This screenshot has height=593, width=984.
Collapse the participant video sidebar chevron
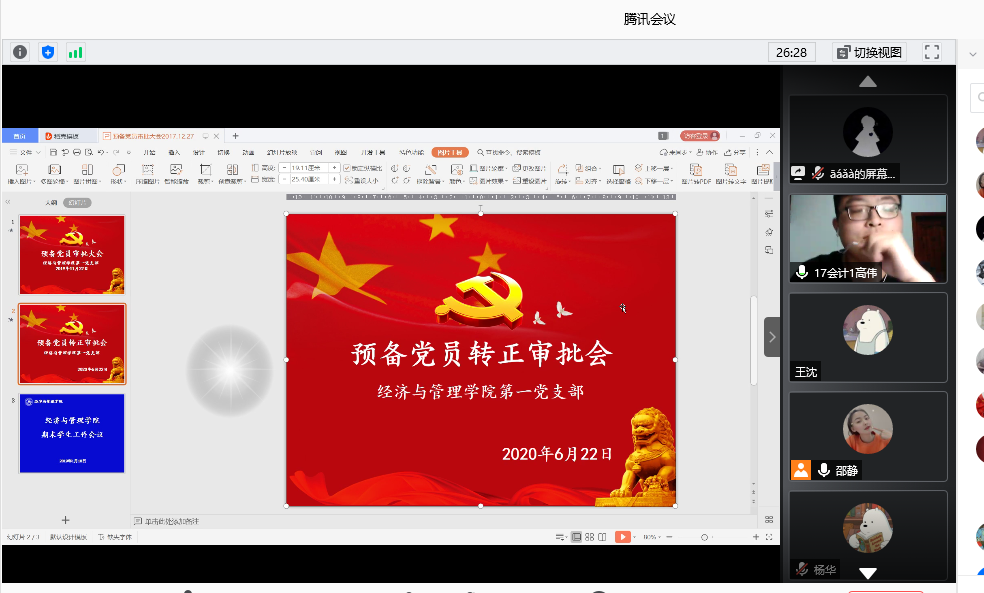[x=772, y=337]
